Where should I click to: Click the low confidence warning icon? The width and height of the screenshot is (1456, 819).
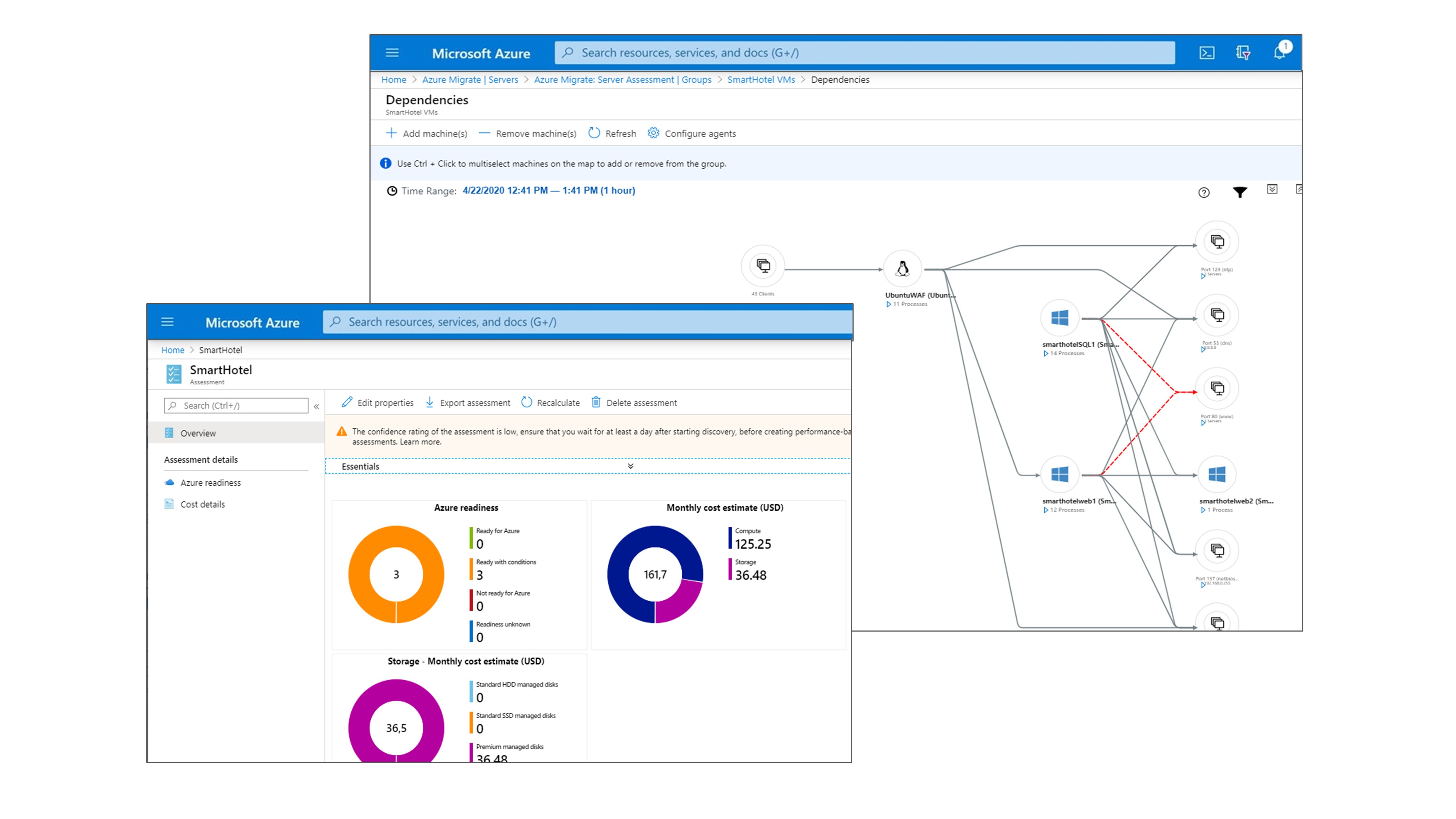coord(341,432)
